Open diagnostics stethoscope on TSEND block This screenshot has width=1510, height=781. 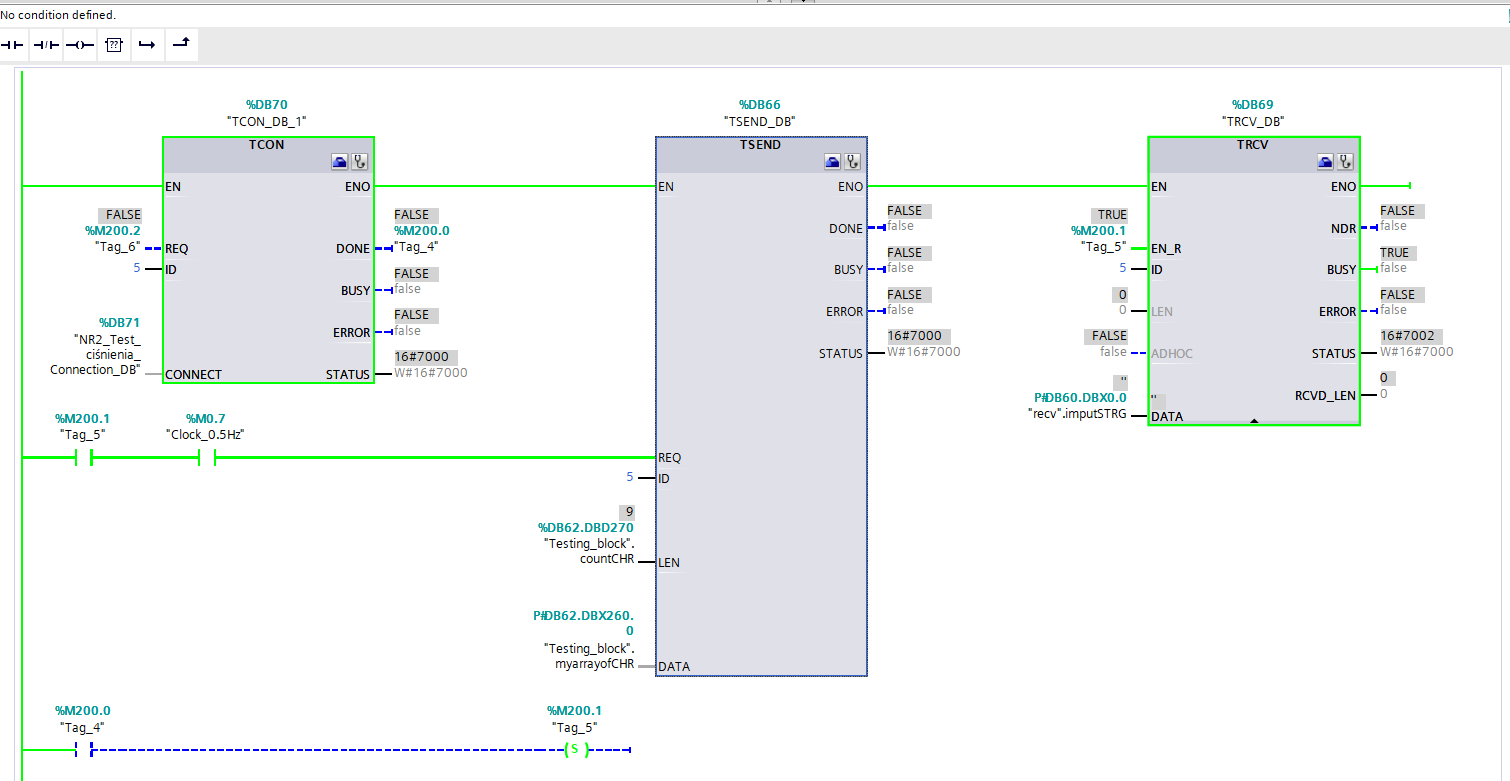point(853,161)
